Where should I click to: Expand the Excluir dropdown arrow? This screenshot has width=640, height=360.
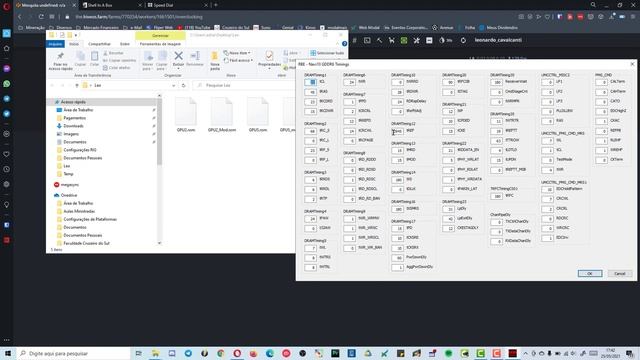(178, 68)
